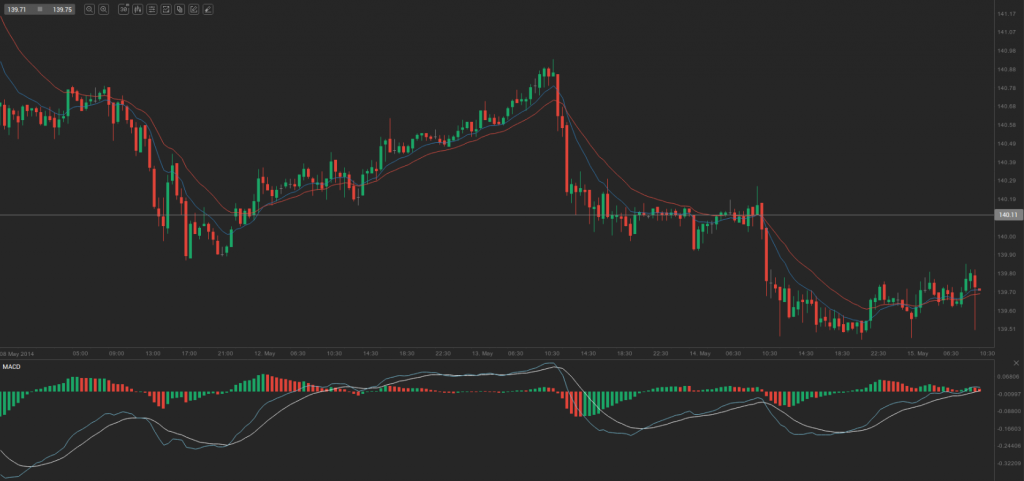Viewport: 1024px width, 481px height.
Task: Change the candlestick chart type
Action: click(138, 10)
